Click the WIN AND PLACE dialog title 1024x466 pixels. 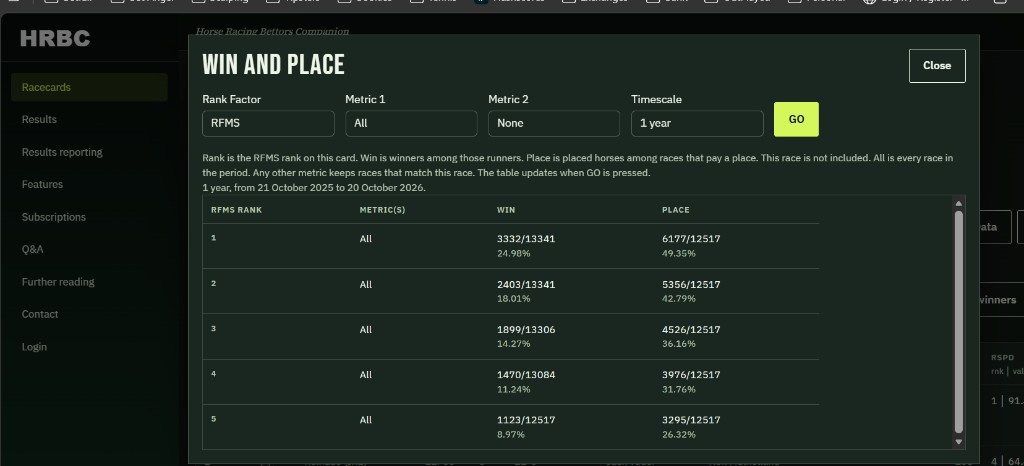274,65
